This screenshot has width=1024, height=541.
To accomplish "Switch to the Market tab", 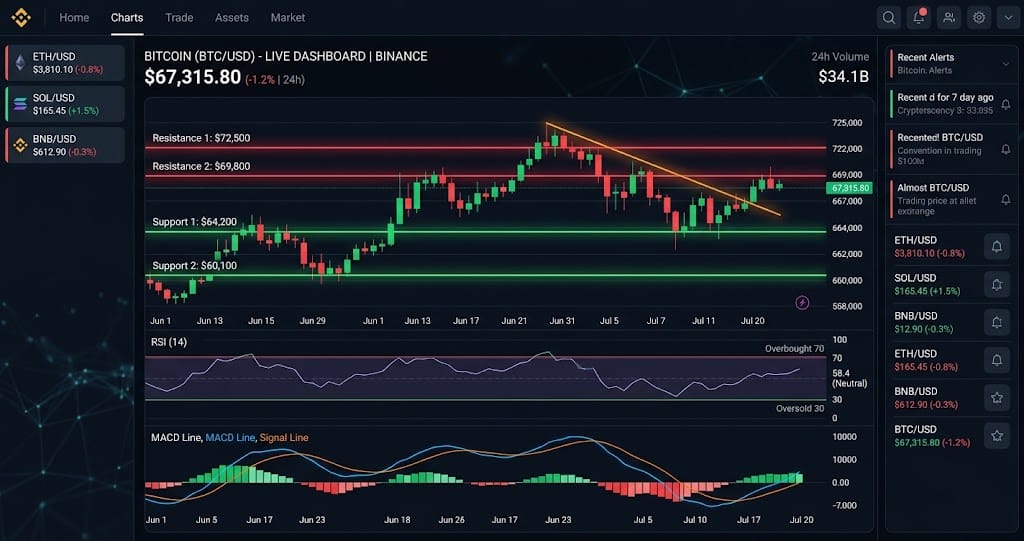I will point(288,18).
